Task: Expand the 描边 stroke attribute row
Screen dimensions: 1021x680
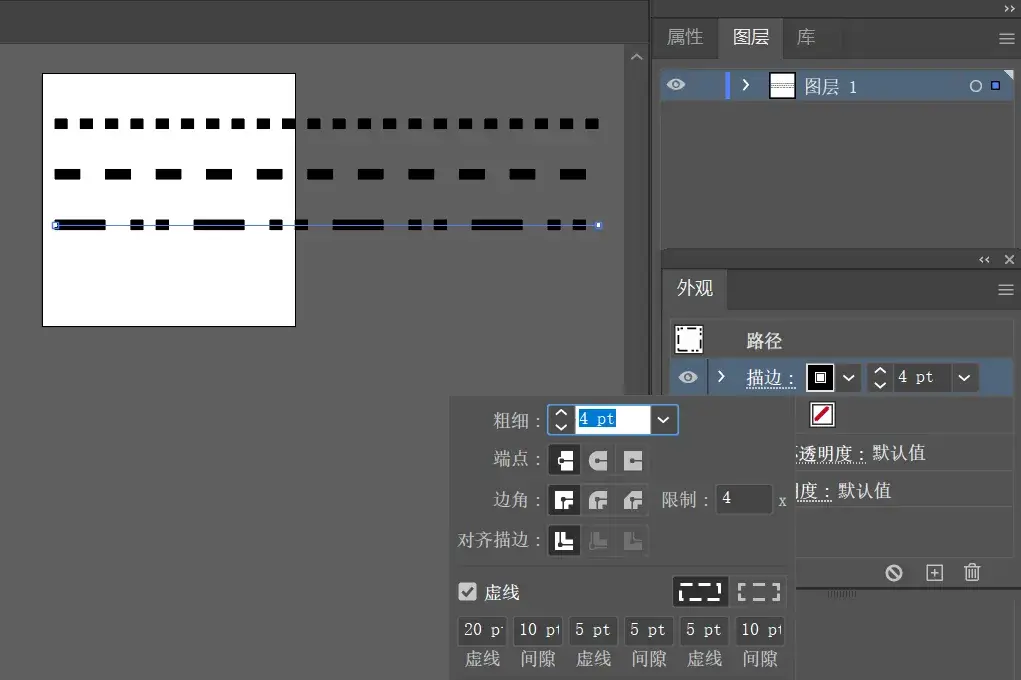Action: tap(721, 376)
